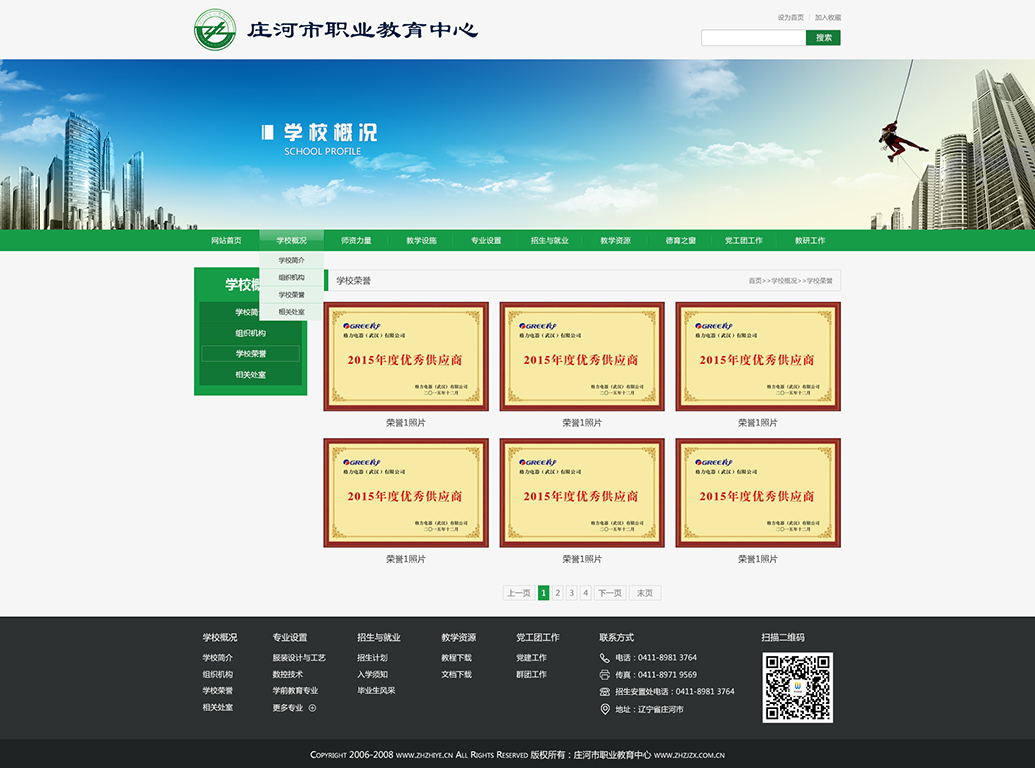Click the 服装设计与工艺 link in the footer
This screenshot has height=768, width=1035.
pos(299,658)
